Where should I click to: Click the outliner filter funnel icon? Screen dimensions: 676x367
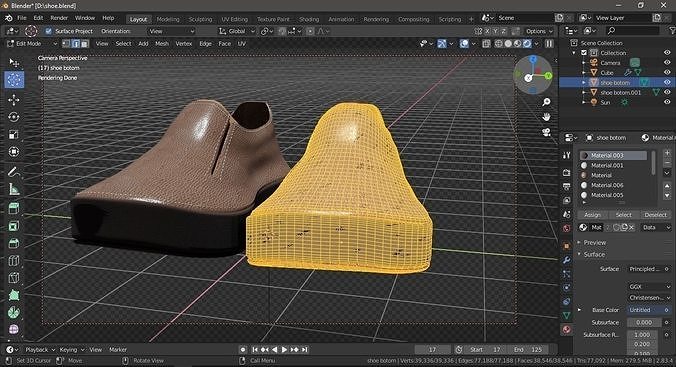(673, 31)
